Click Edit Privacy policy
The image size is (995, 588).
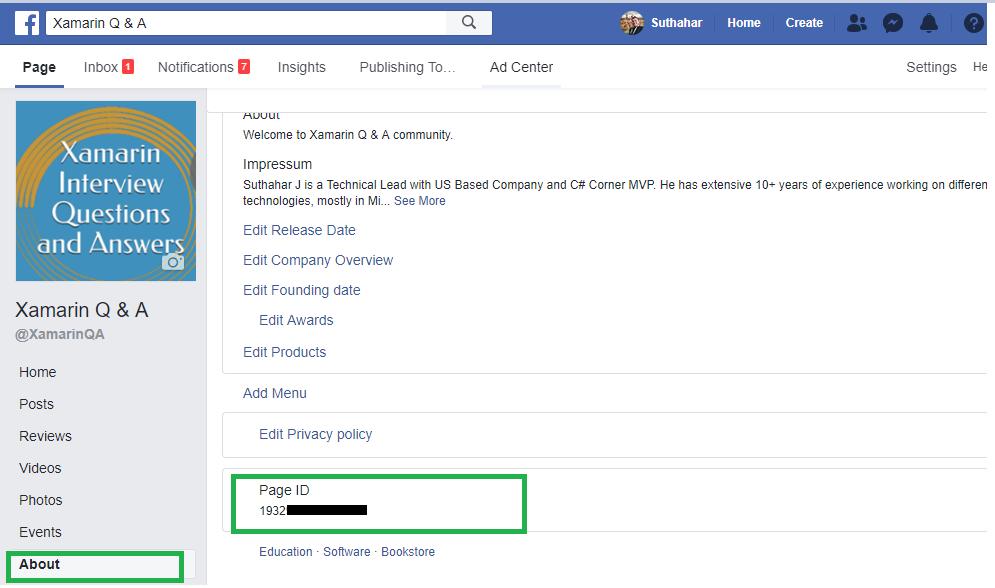click(315, 434)
